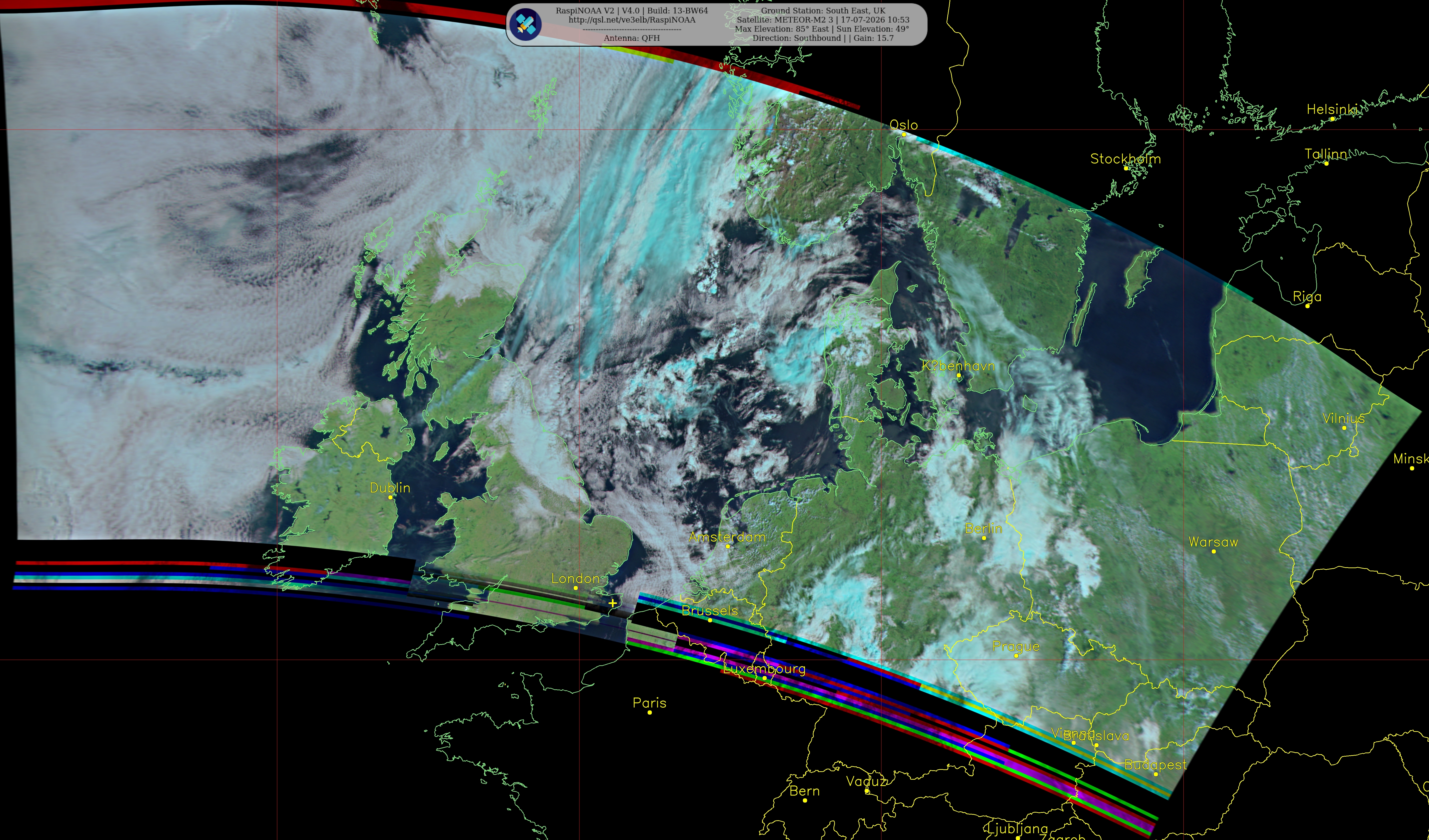Click the Warsaw city label

(x=1213, y=542)
